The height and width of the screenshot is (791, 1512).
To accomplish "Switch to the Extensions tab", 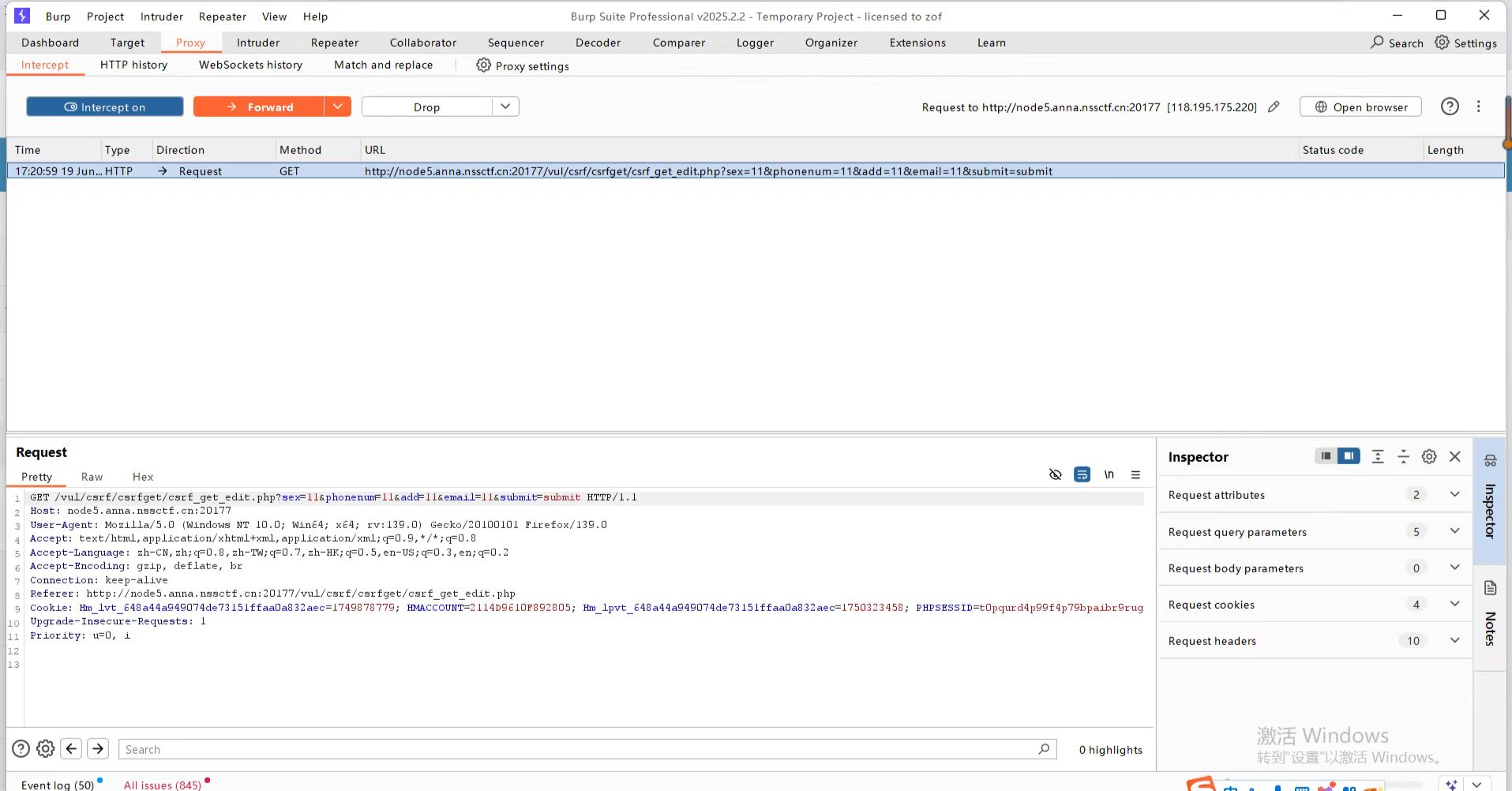I will click(917, 43).
